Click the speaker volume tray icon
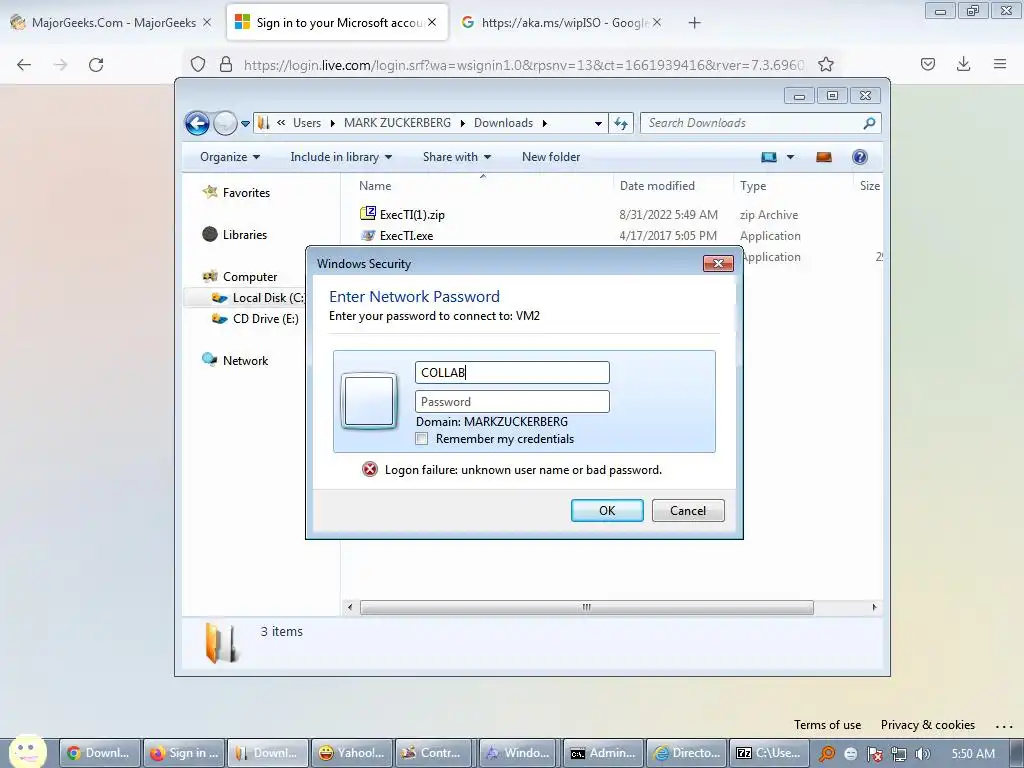Screen dimensions: 1024x768 [x=923, y=754]
